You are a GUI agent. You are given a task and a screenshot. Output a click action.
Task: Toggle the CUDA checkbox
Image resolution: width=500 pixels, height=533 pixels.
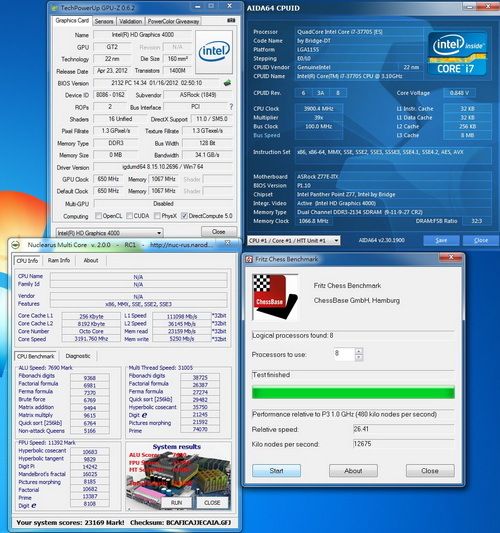point(130,216)
